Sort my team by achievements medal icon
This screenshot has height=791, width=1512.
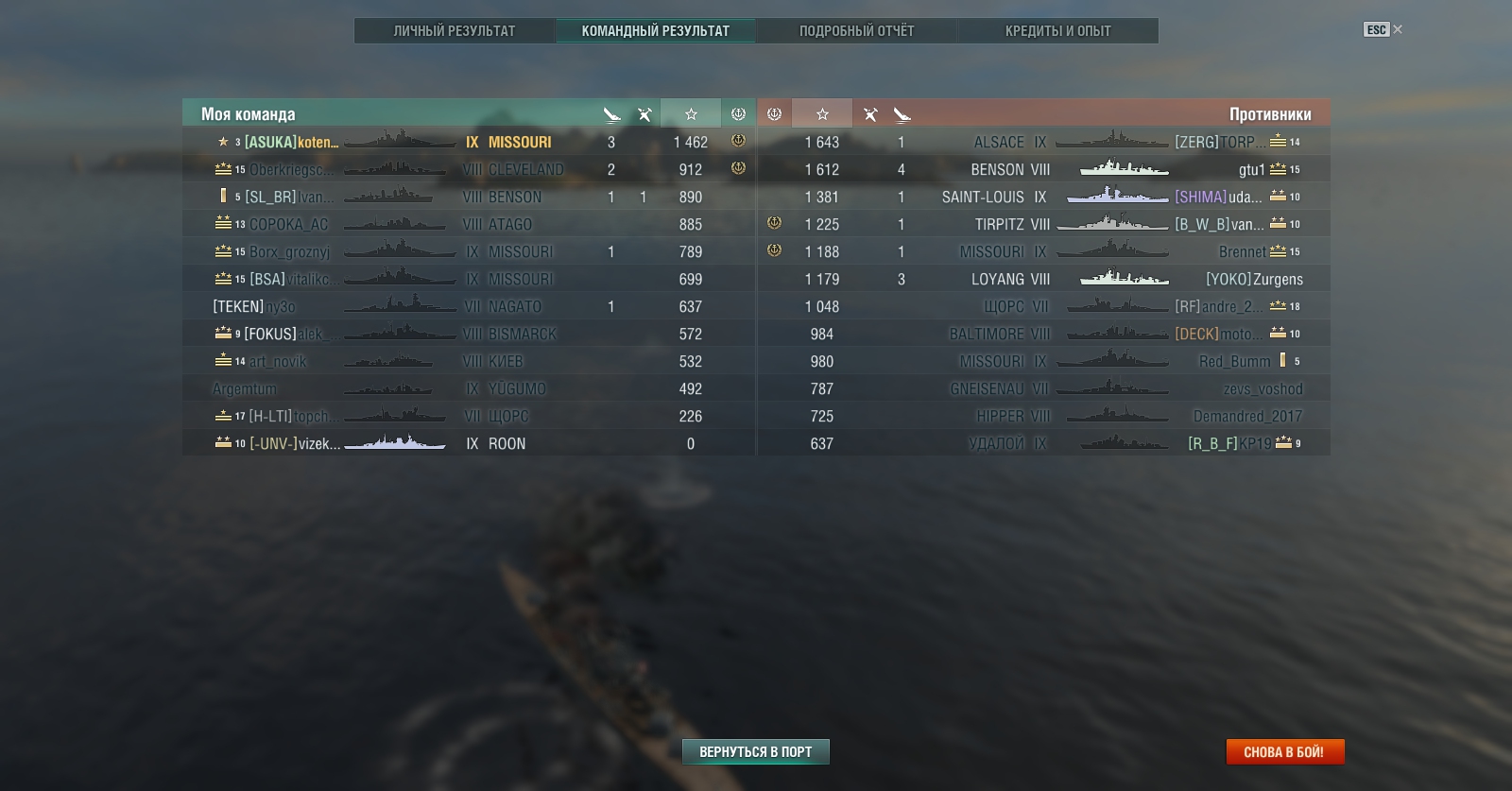coord(738,113)
